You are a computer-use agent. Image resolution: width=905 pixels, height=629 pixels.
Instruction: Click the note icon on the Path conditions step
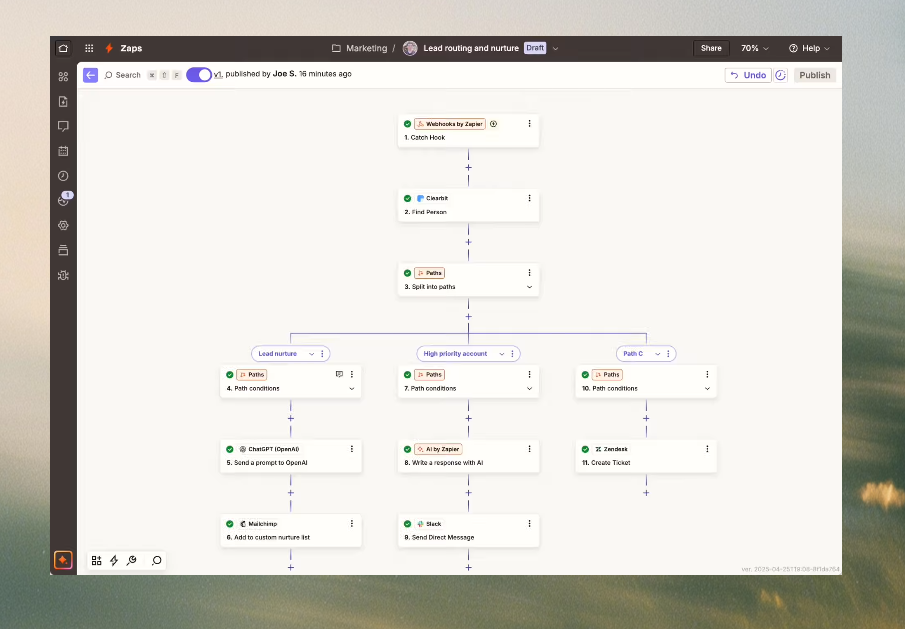pos(339,374)
